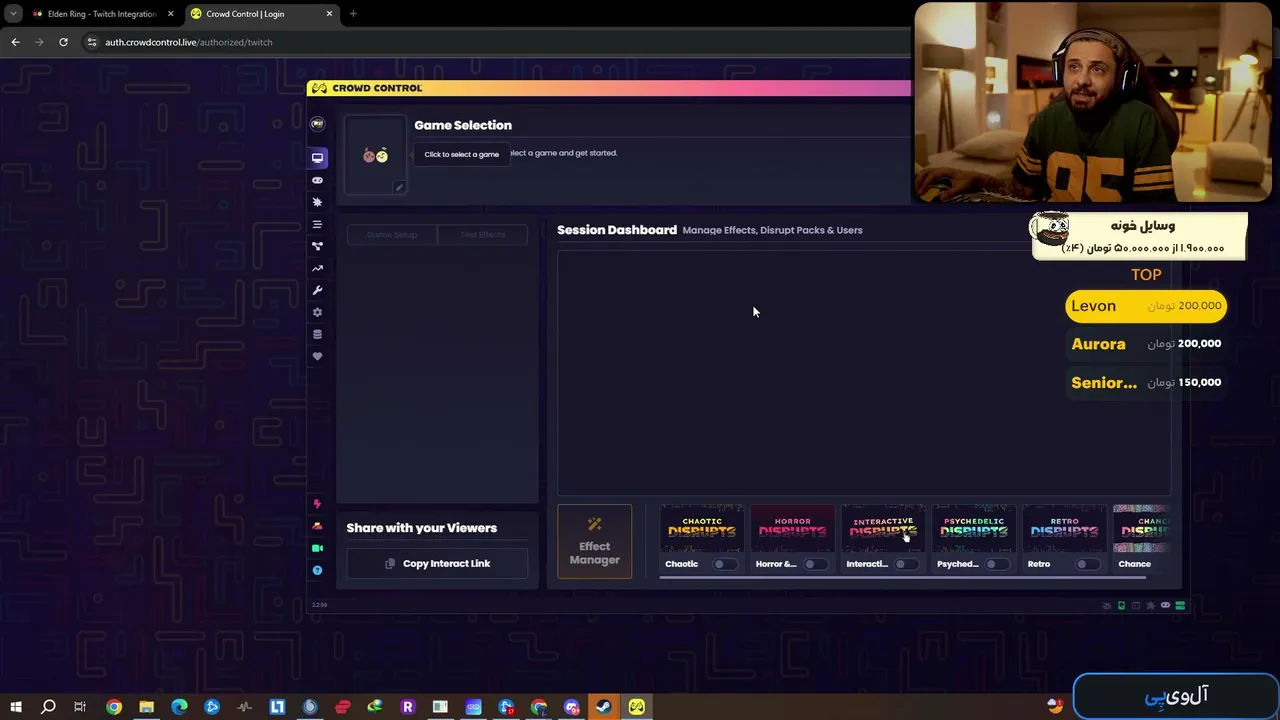Screen dimensions: 1280x720
Task: Open a new browser tab
Action: [353, 14]
